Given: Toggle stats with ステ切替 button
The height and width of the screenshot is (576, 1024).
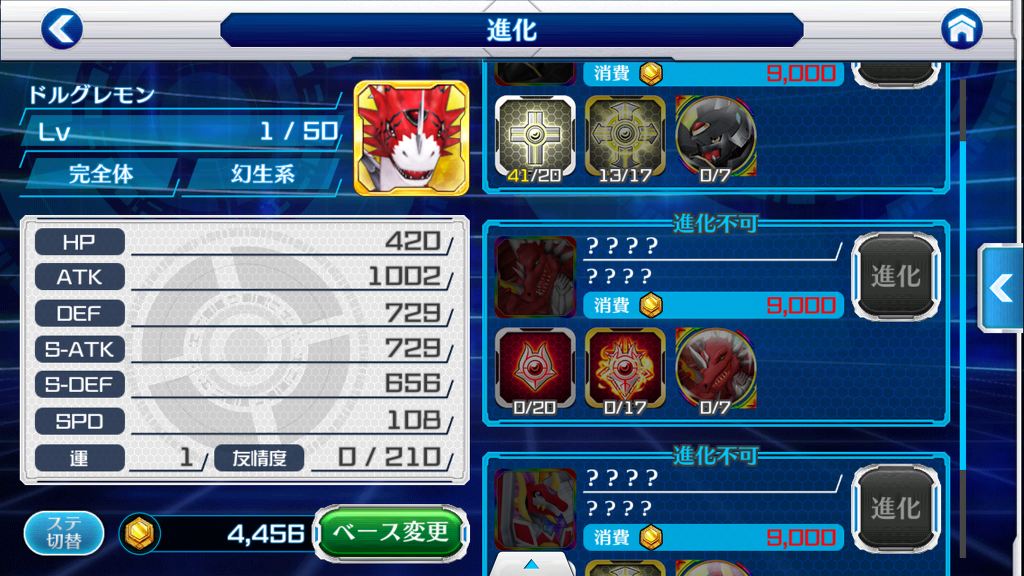Looking at the screenshot, I should pyautogui.click(x=64, y=533).
